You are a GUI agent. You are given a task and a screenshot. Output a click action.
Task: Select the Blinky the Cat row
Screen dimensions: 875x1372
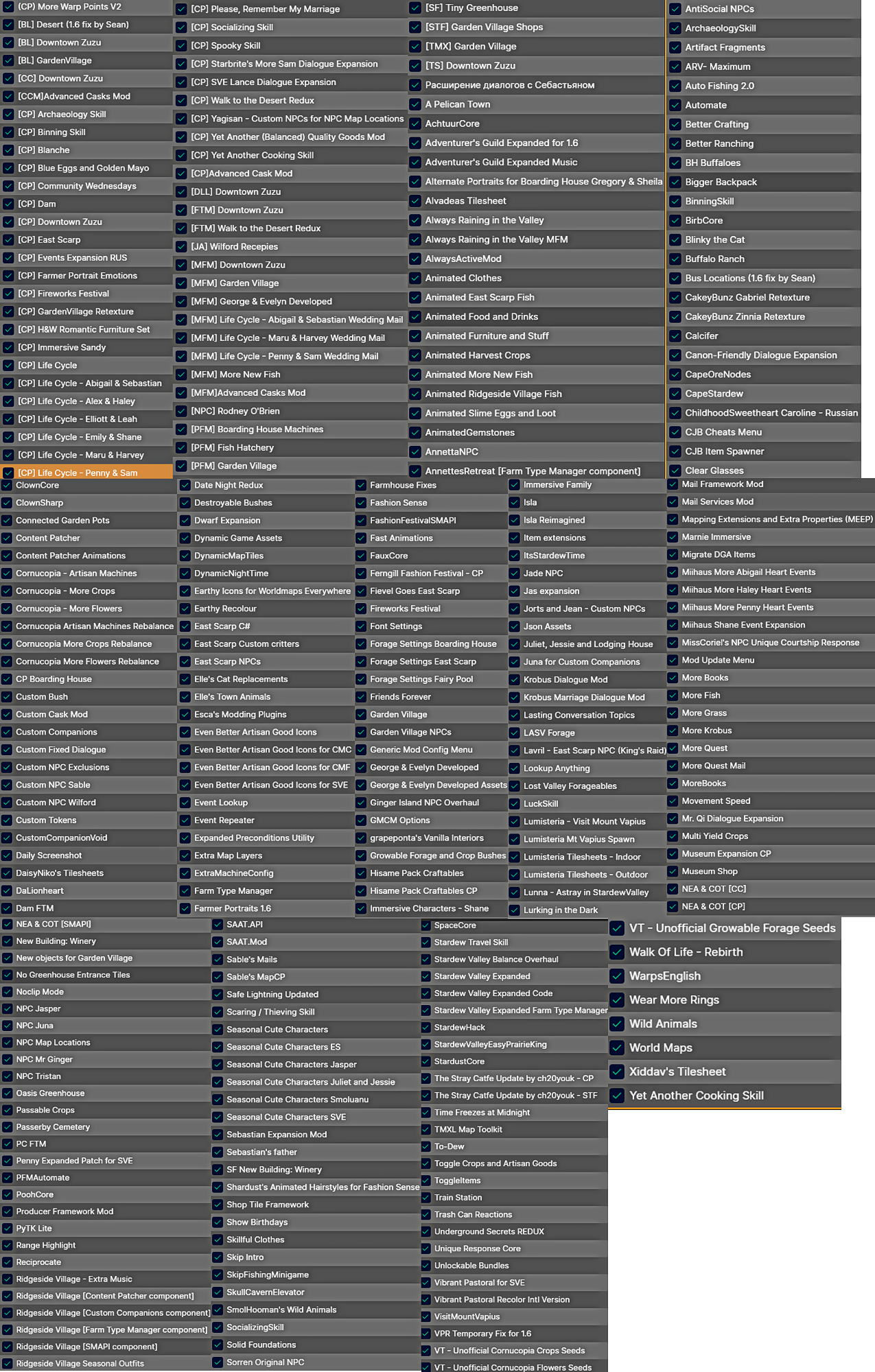pyautogui.click(x=764, y=239)
